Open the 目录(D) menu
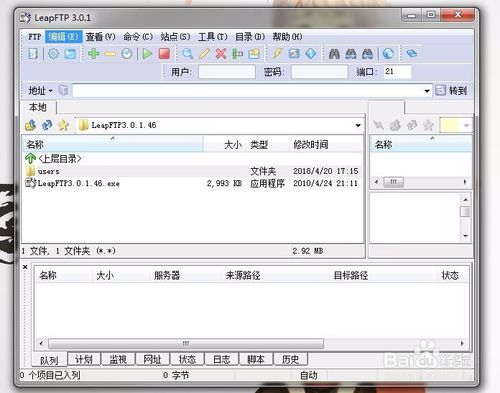Screen dimensions: 500x393 coord(250,37)
